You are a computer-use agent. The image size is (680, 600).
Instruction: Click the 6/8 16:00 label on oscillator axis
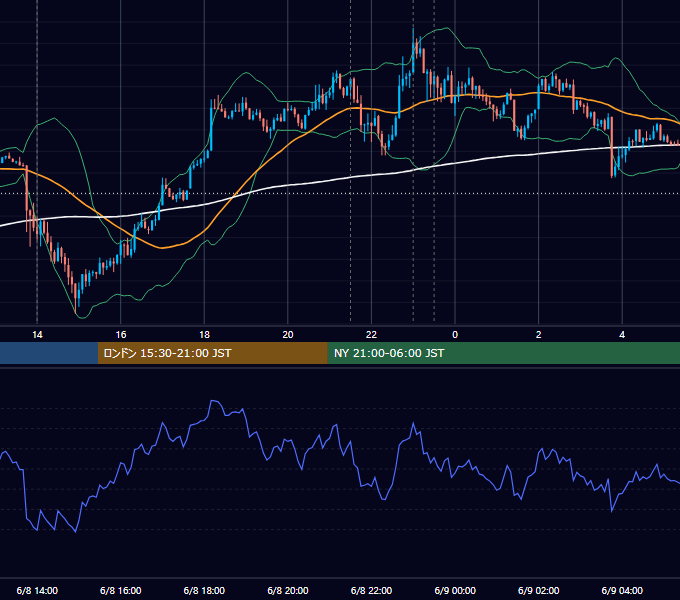[121, 590]
